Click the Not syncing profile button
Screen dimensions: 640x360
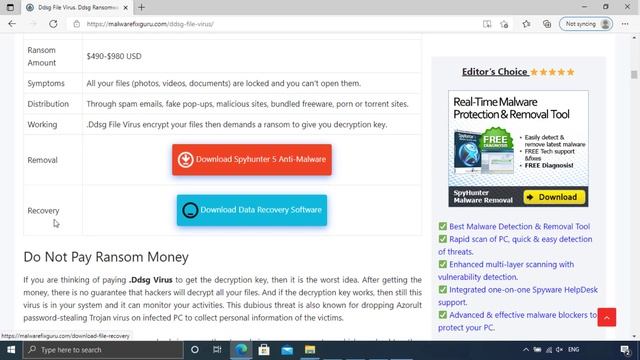(586, 24)
